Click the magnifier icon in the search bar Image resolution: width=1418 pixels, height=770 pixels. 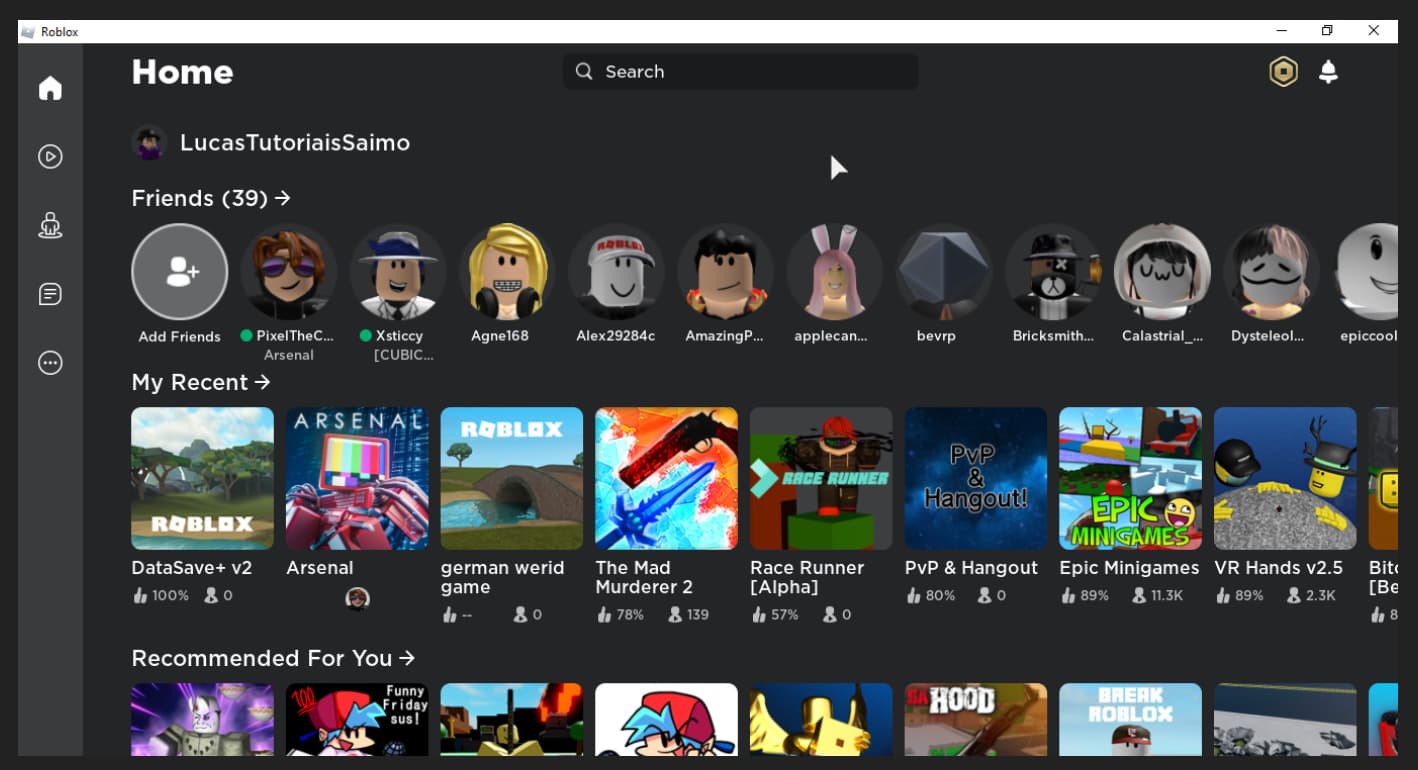pos(583,71)
